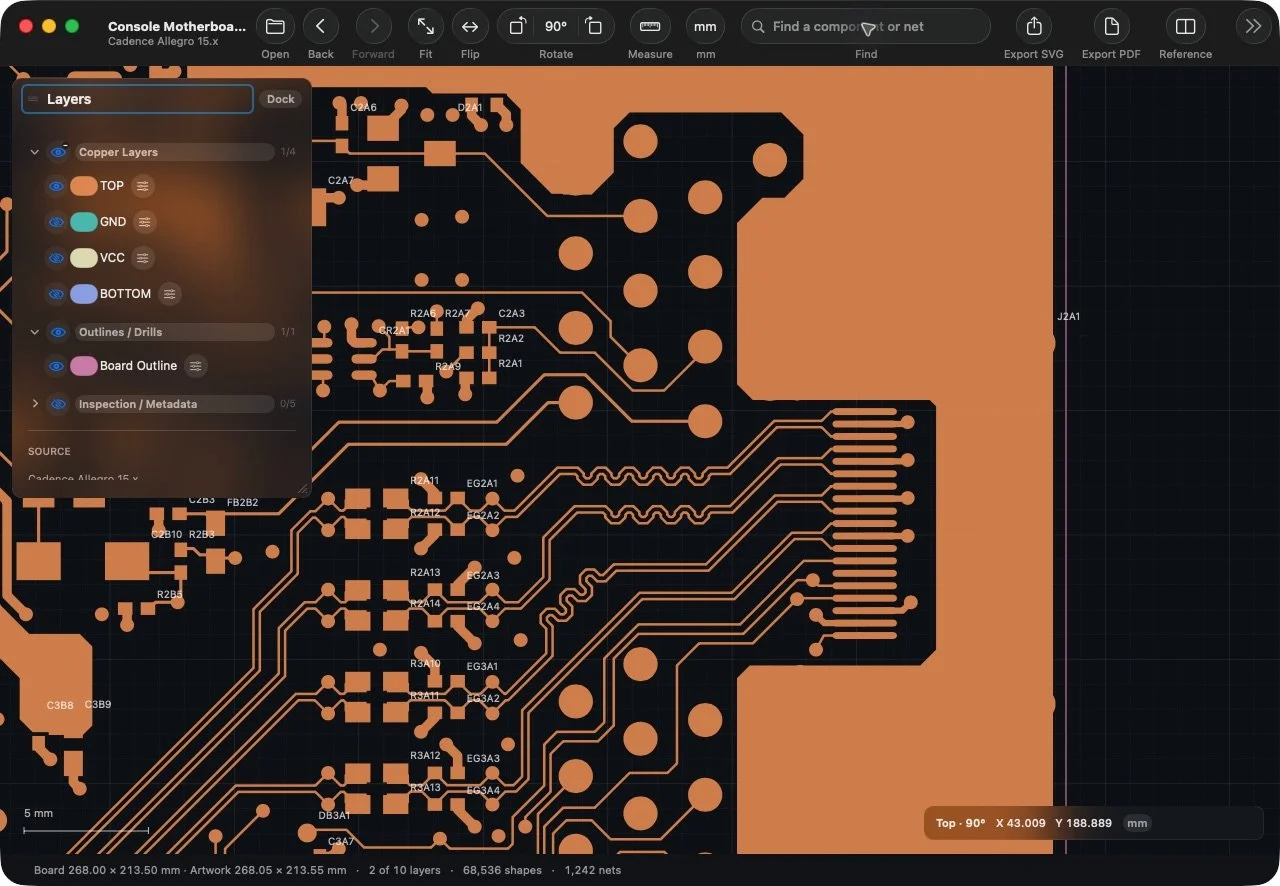Toggle visibility of the GND layer
Screen dimensions: 1280x886
pyautogui.click(x=56, y=222)
